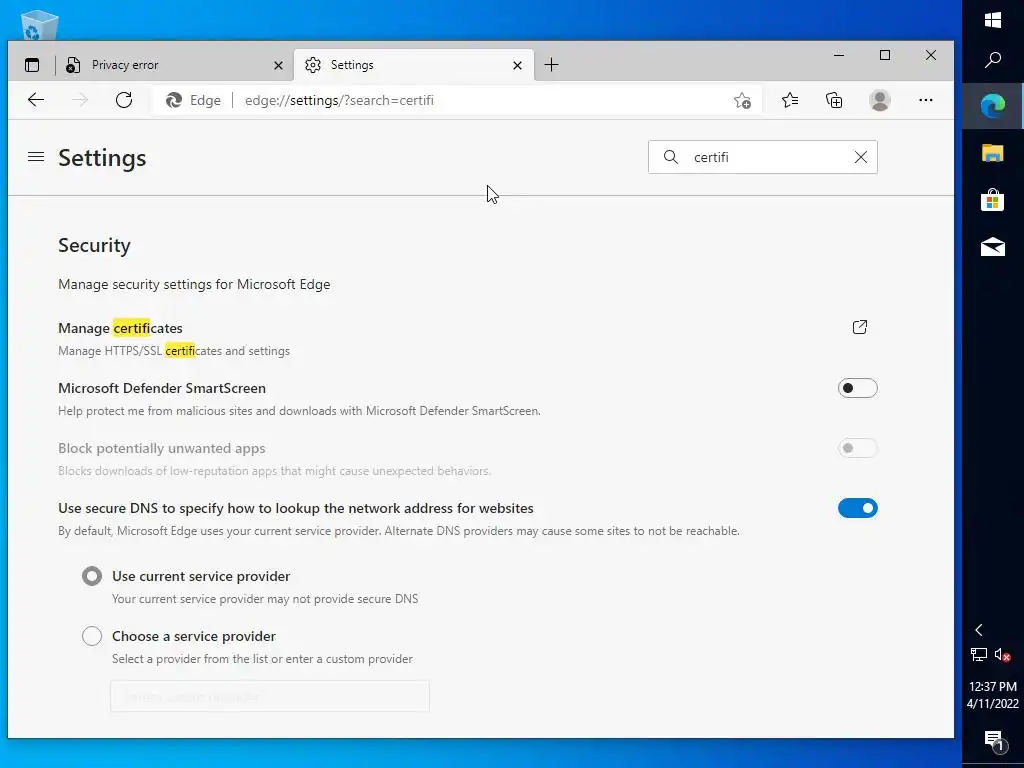Image resolution: width=1024 pixels, height=768 pixels.
Task: Add this page to favorites star icon
Action: [742, 101]
